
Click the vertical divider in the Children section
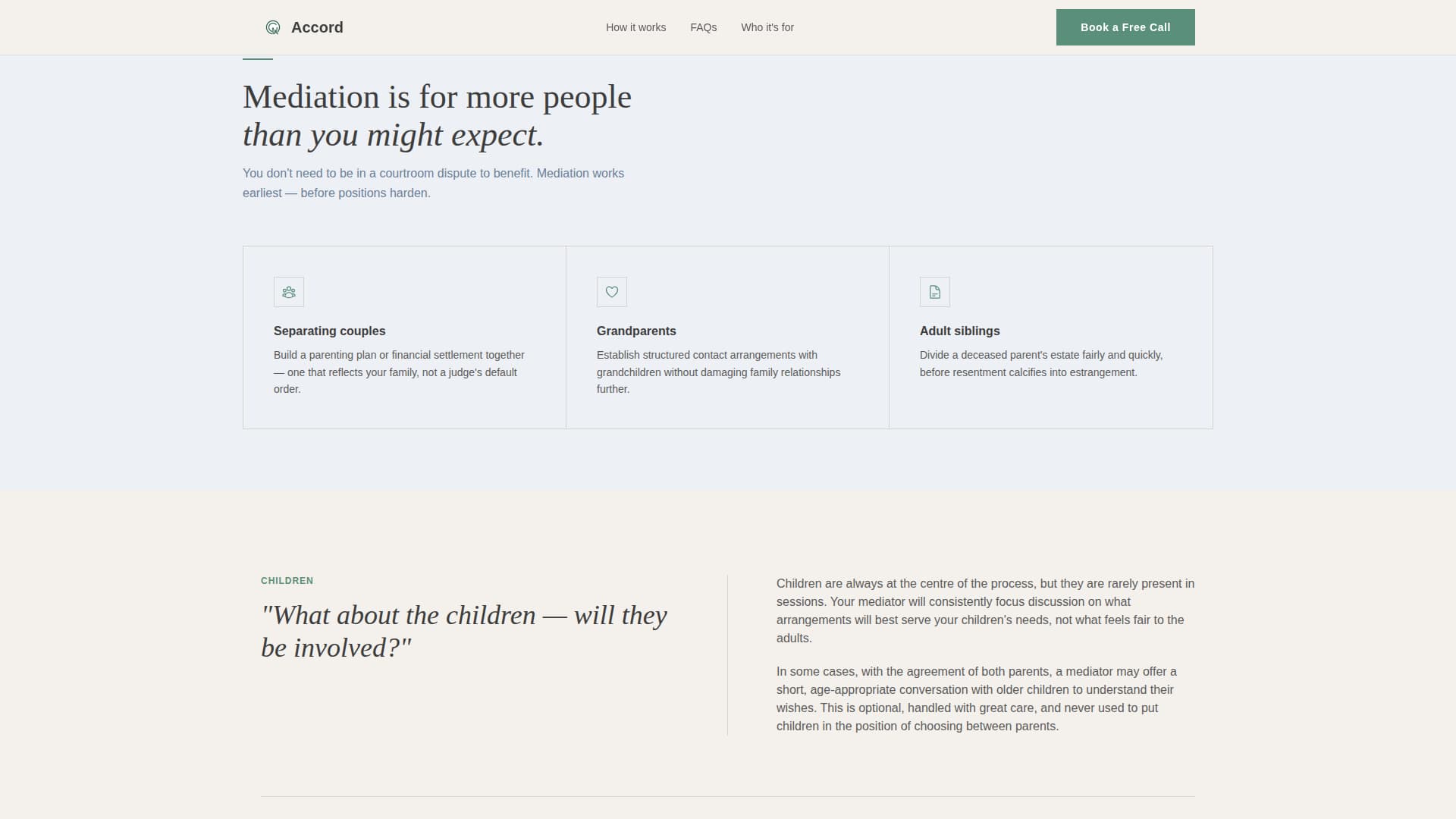(728, 654)
